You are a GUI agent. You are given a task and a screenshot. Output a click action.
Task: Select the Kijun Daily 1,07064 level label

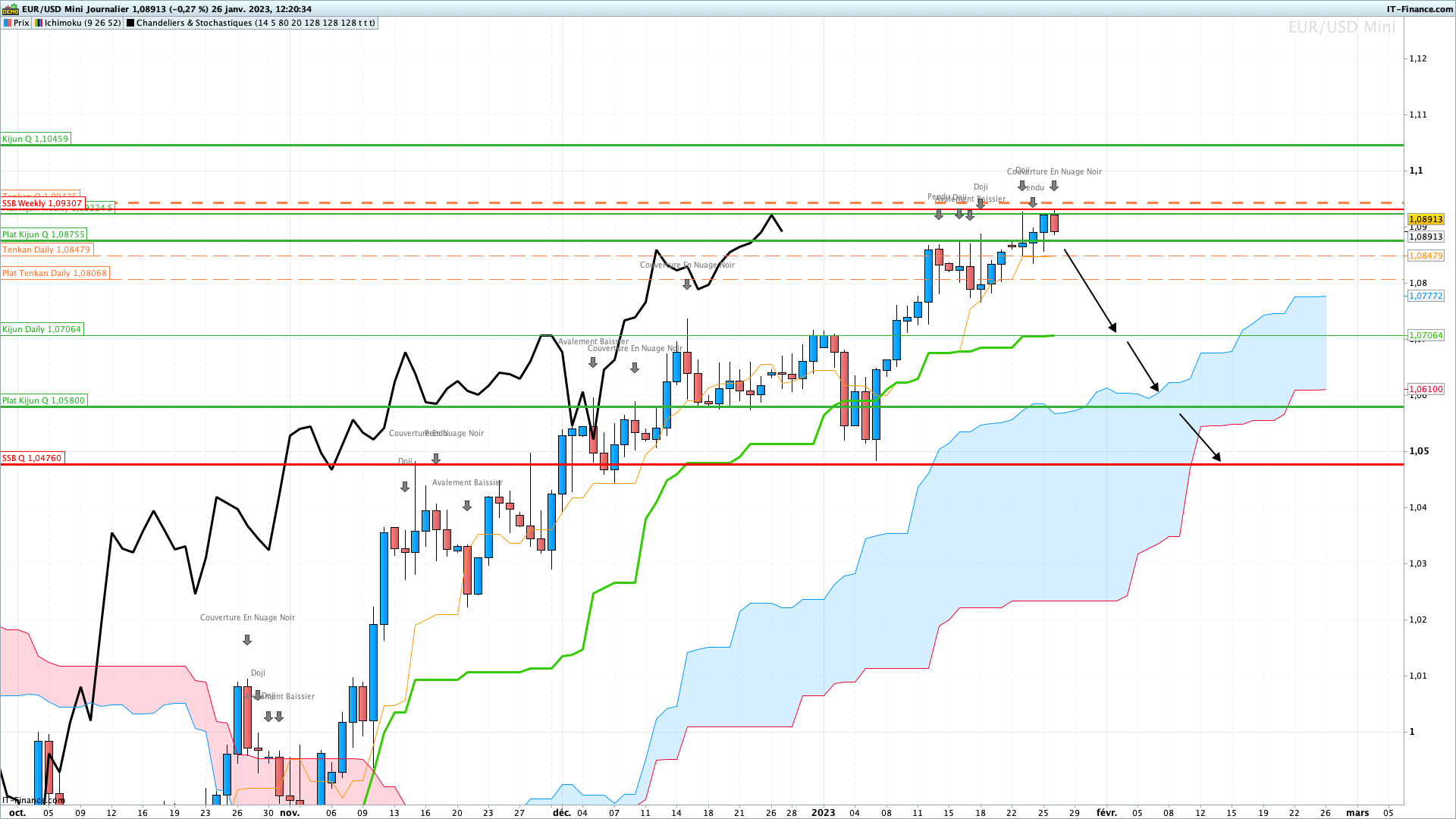42,329
